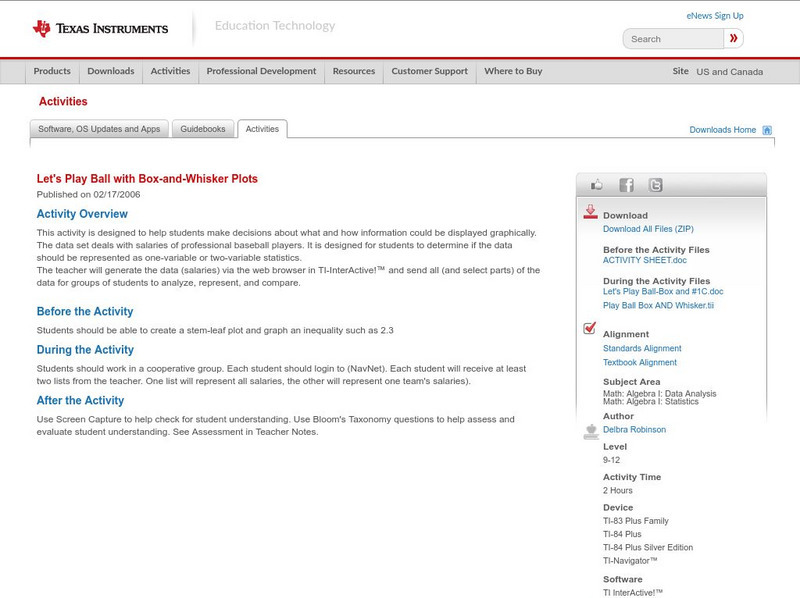Click the TI-84 Plus Silver Edition entry
Screen dimensions: 800x598
coord(648,547)
